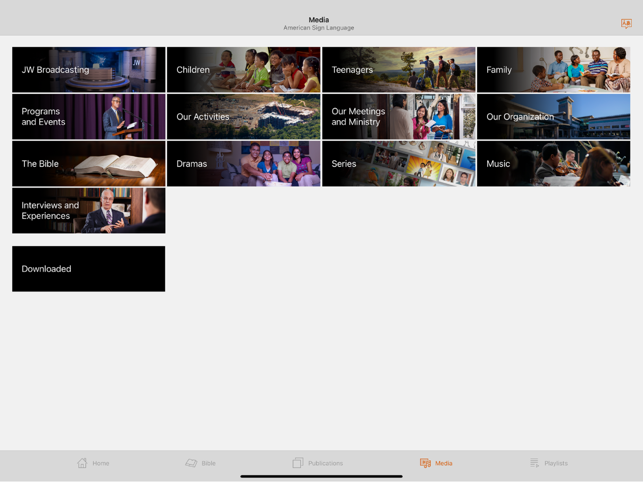Switch to the Playlists tab

pos(549,463)
